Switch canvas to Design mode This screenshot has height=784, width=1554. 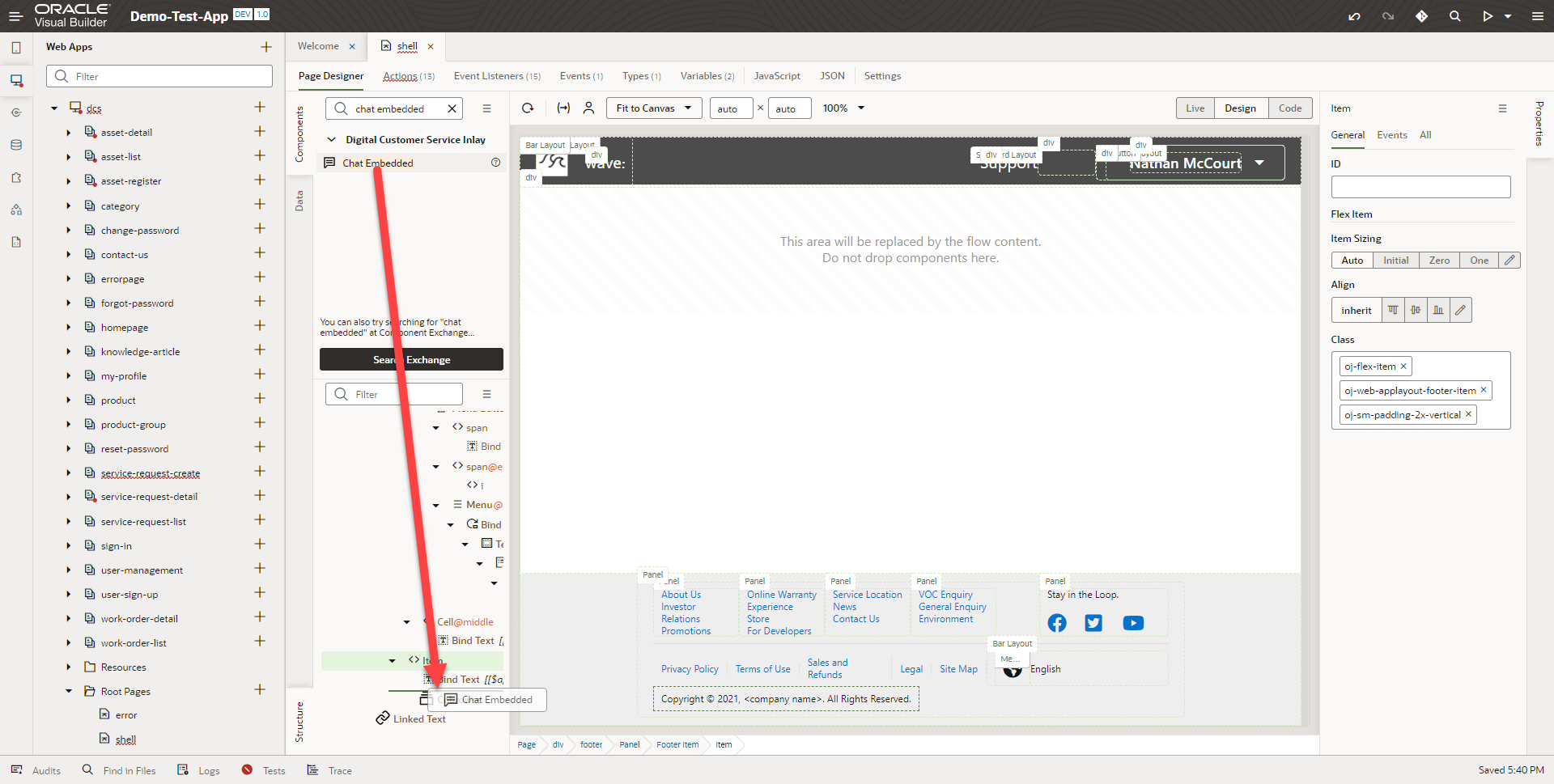click(1240, 108)
